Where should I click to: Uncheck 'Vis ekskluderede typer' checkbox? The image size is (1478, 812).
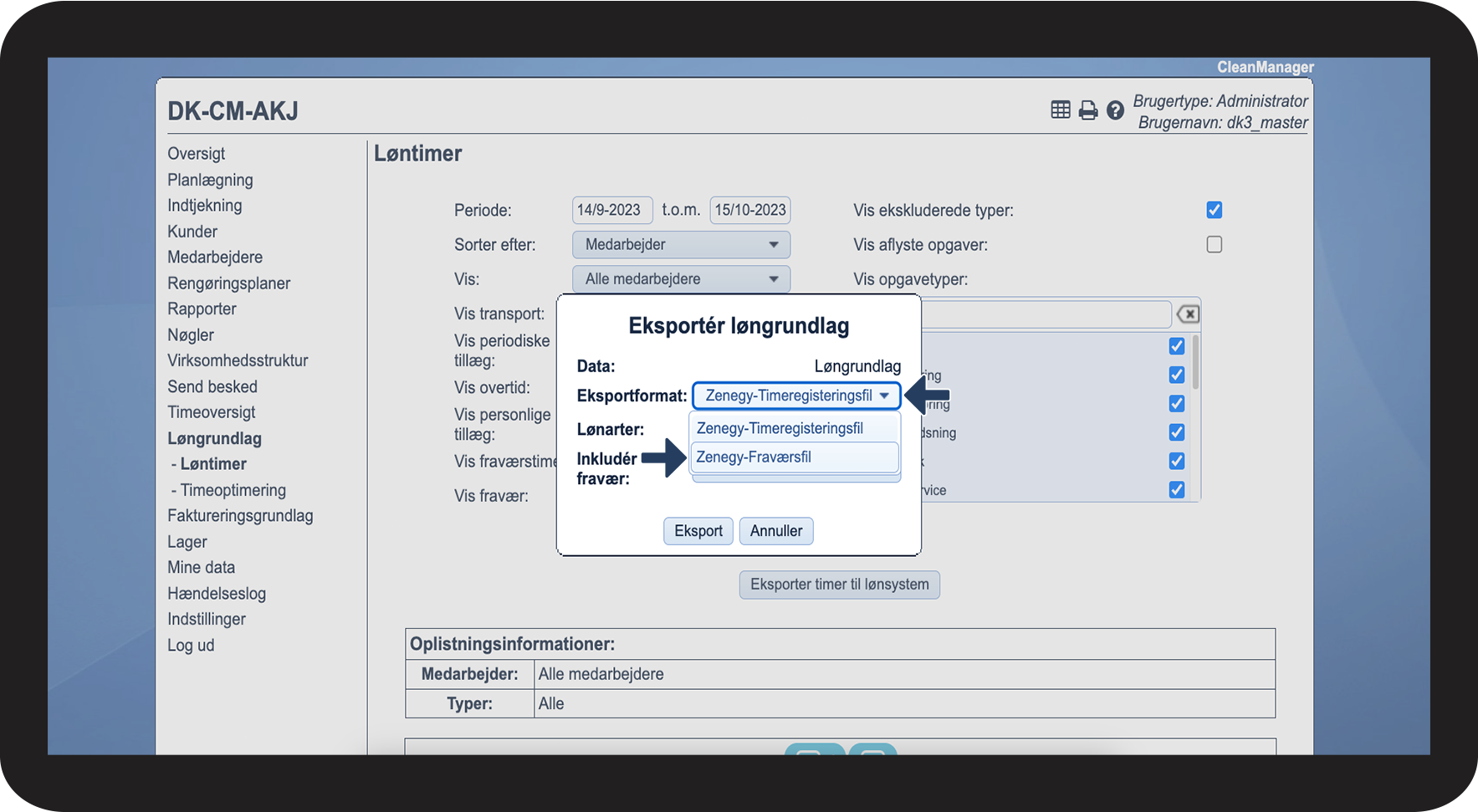[x=1215, y=210]
